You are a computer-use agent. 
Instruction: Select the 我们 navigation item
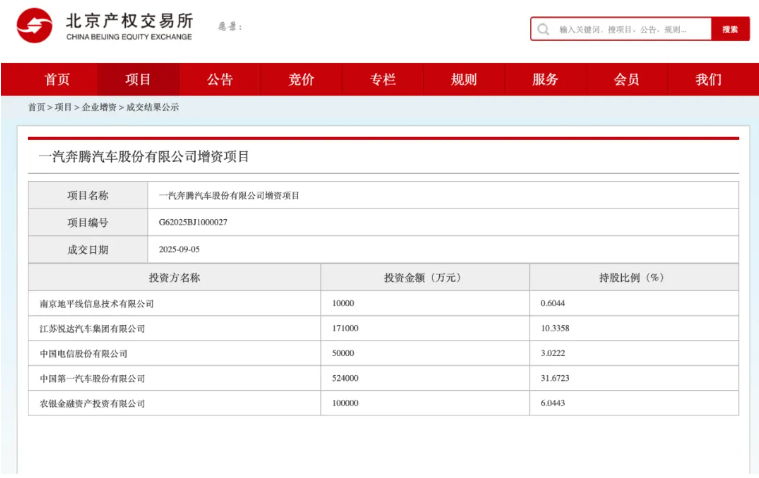coord(708,80)
